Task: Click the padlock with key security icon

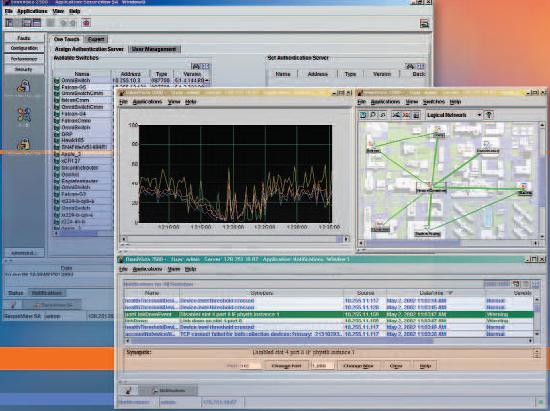Action: coord(24,87)
